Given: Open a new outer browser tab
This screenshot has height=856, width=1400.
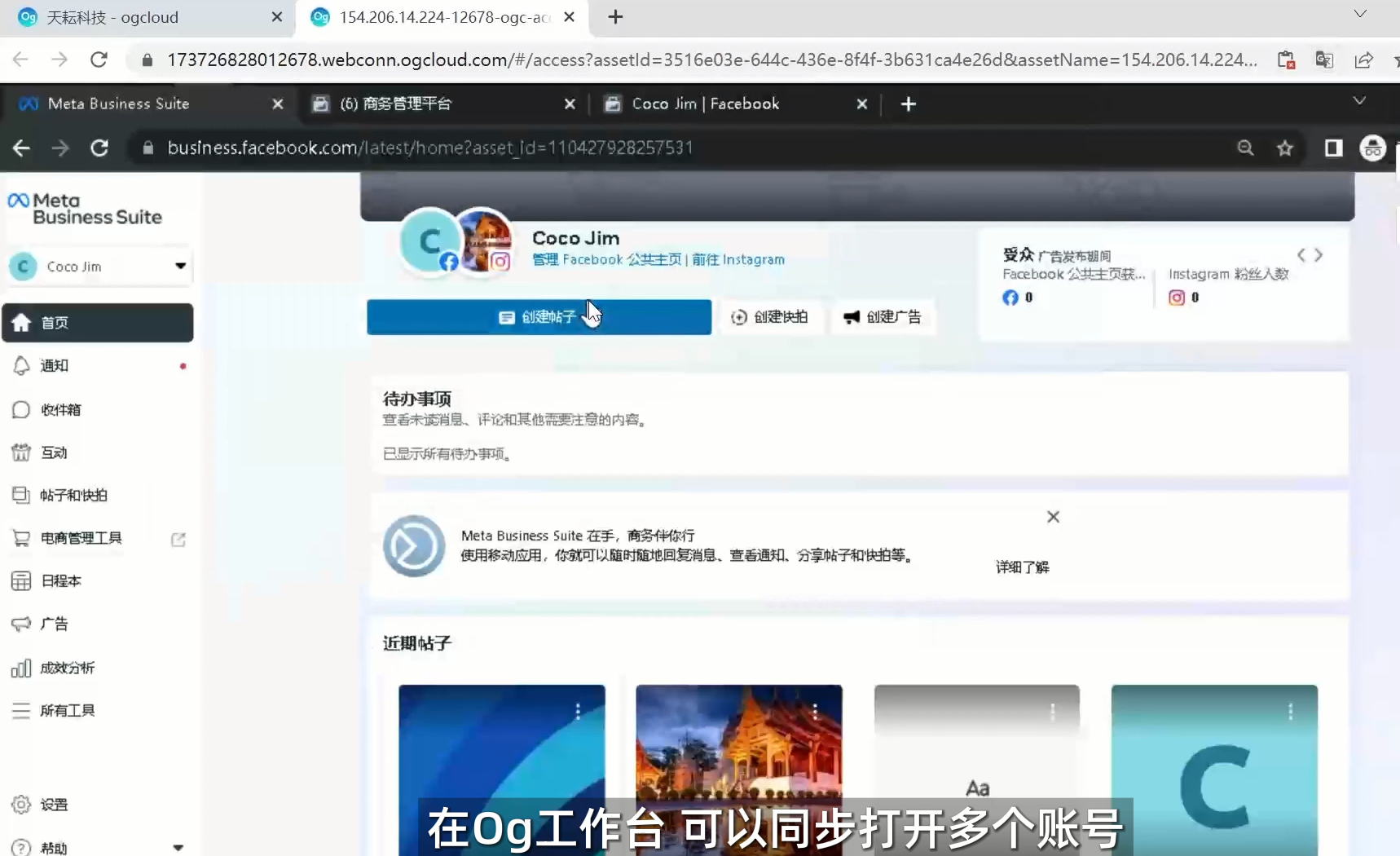Looking at the screenshot, I should [x=615, y=16].
